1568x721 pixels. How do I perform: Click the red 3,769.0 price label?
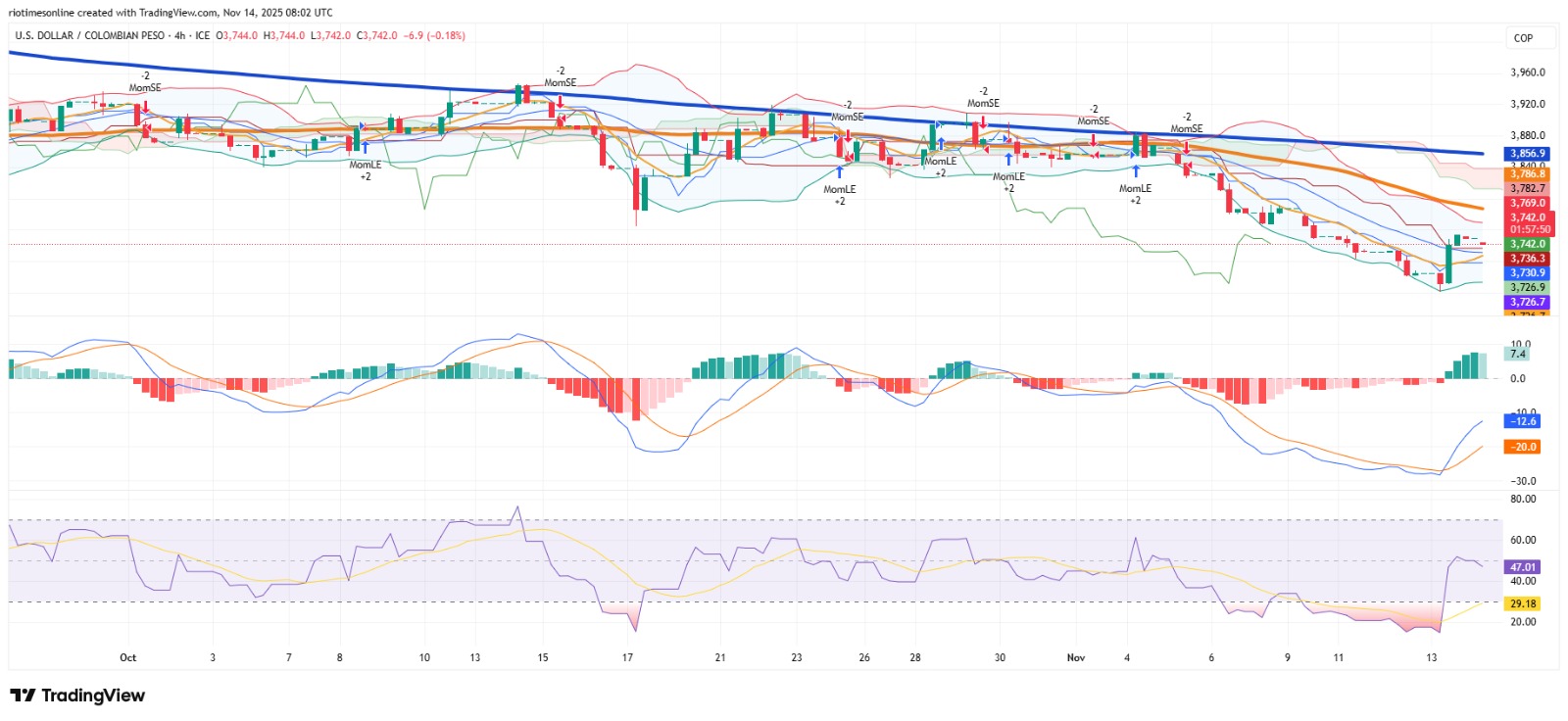click(1527, 203)
